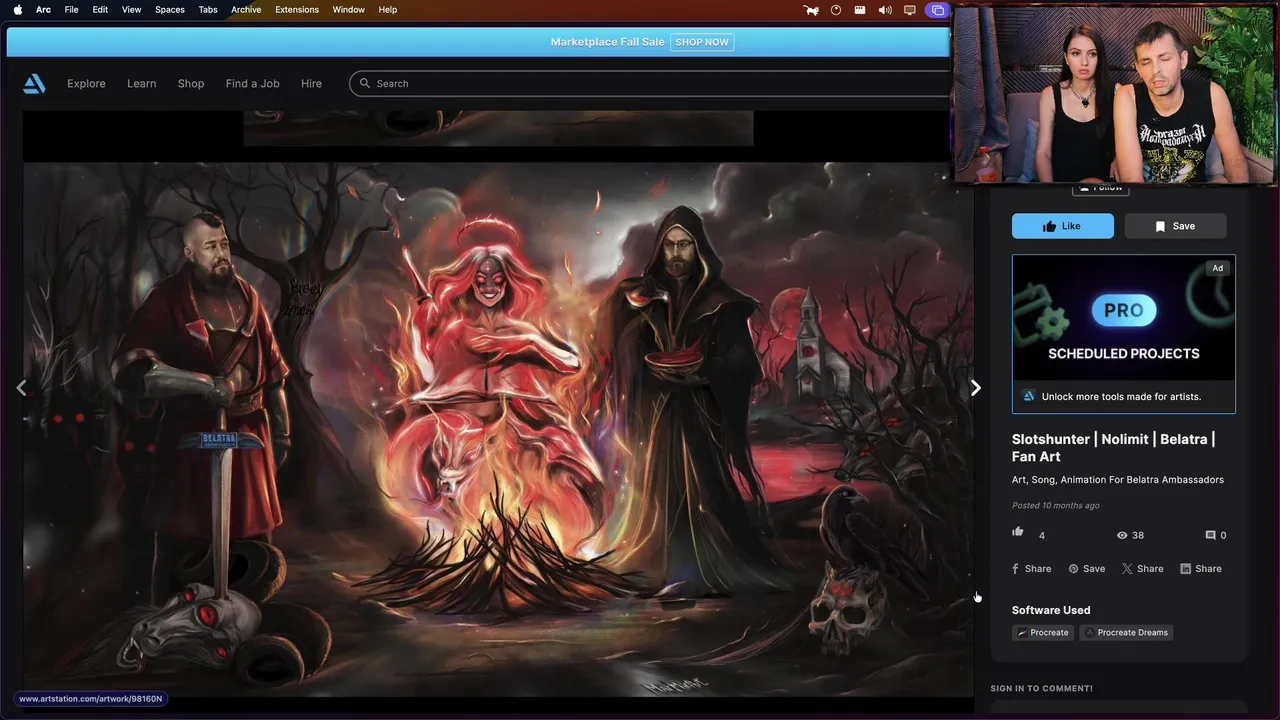
Task: Click the running cat menu bar icon
Action: pyautogui.click(x=812, y=10)
